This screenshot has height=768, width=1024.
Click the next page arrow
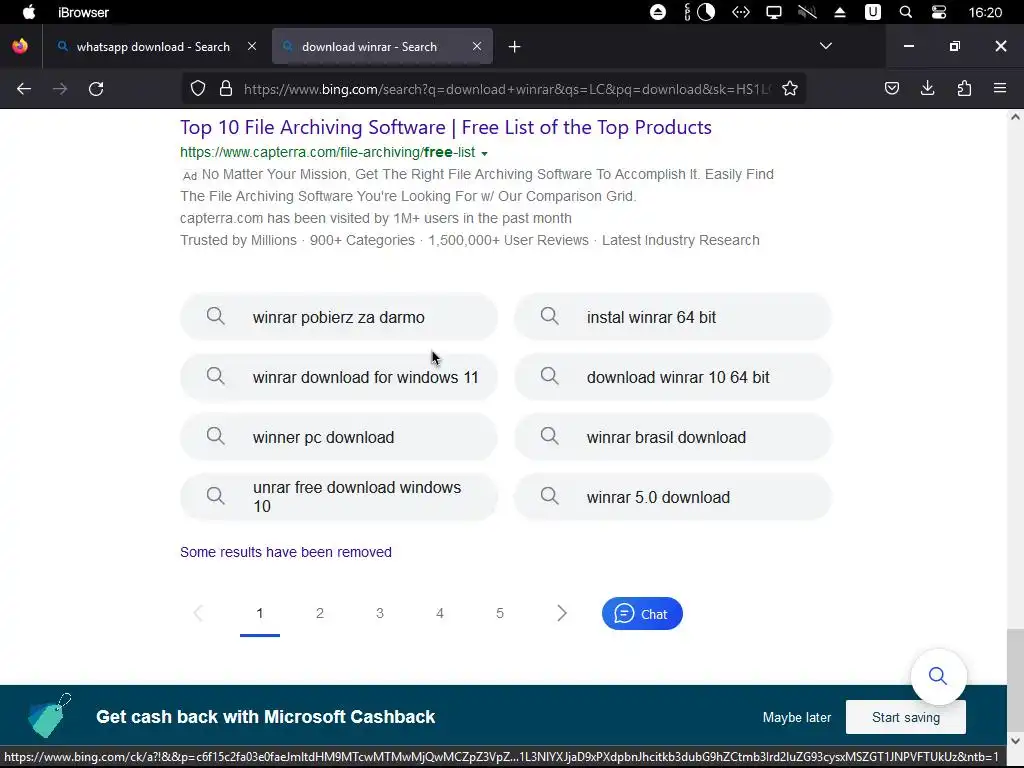[562, 613]
